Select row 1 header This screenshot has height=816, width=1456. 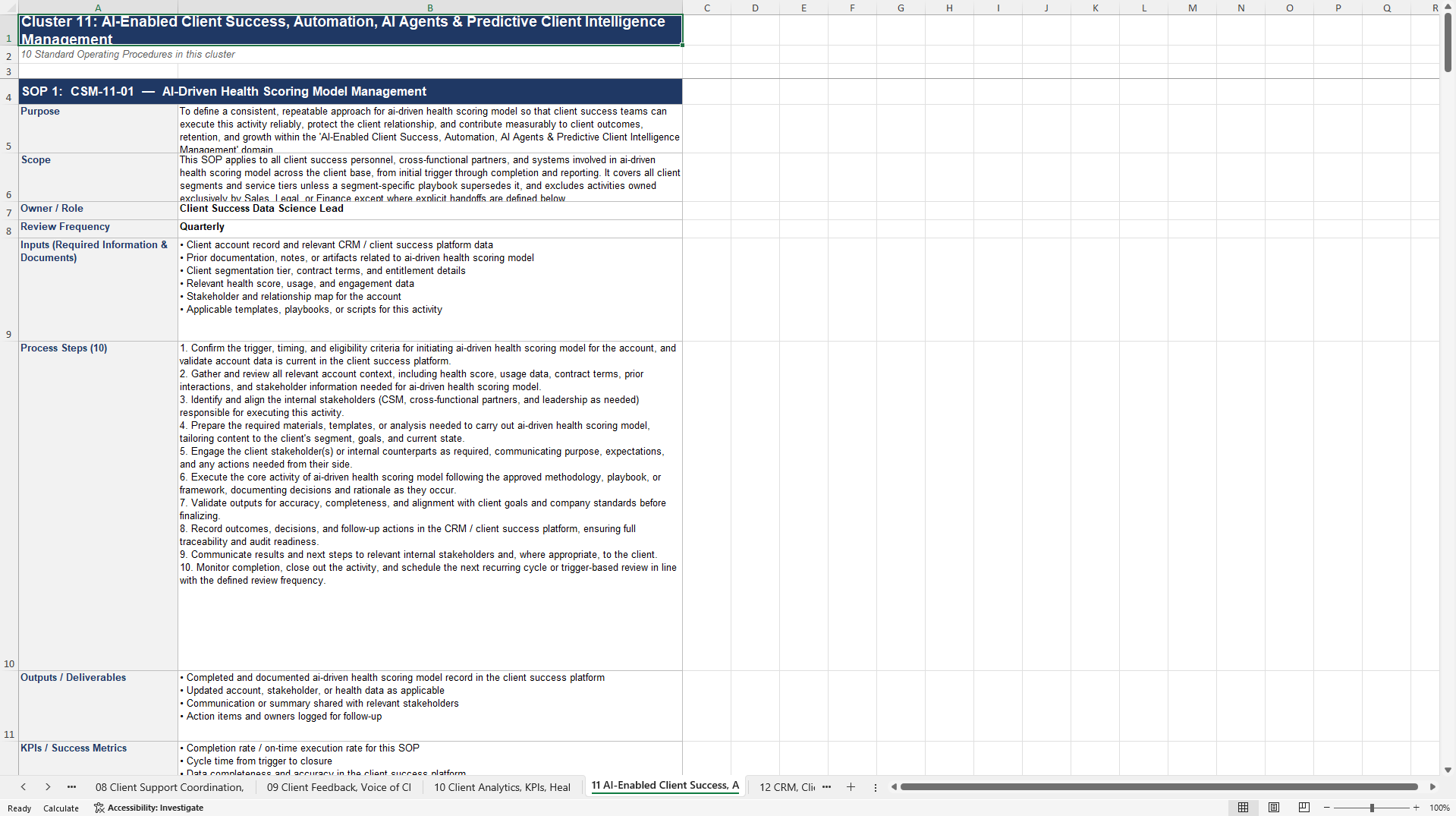coord(9,30)
